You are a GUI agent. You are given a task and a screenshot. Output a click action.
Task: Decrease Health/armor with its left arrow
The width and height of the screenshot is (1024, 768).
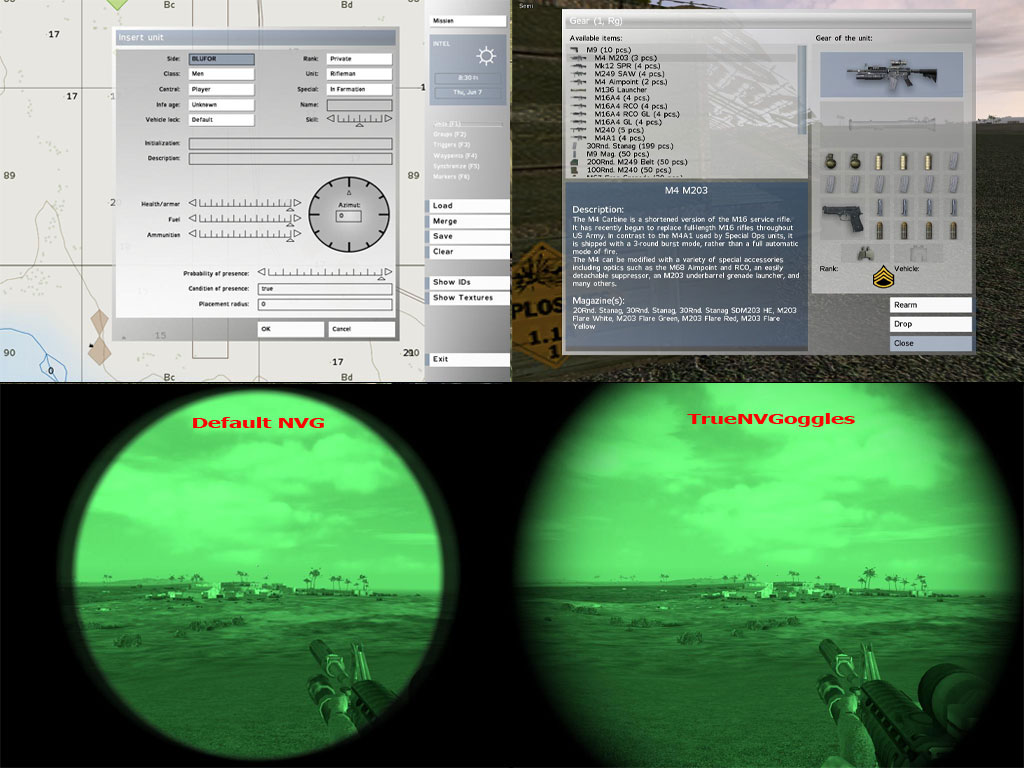[193, 203]
